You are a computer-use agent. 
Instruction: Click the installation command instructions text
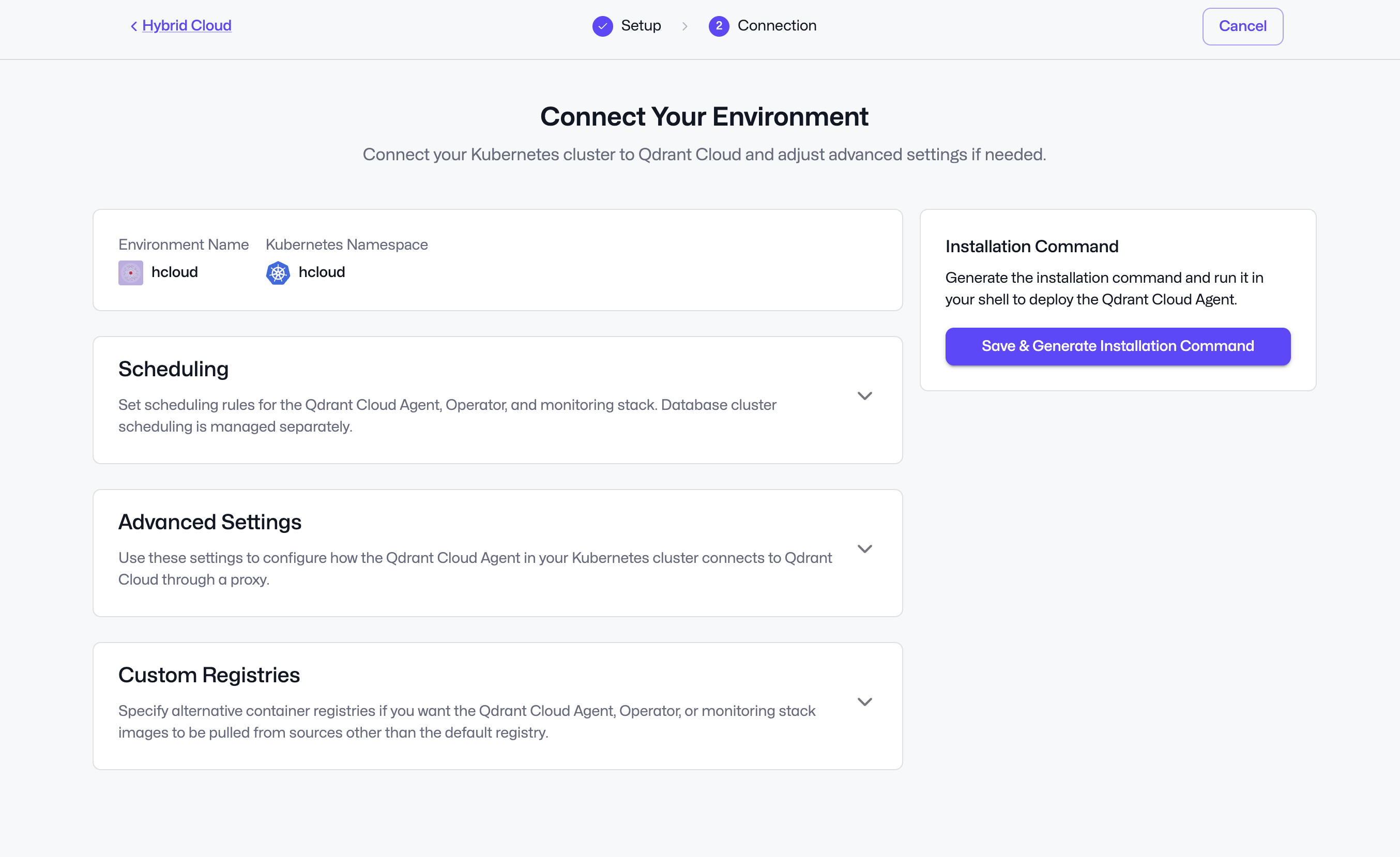[x=1104, y=288]
